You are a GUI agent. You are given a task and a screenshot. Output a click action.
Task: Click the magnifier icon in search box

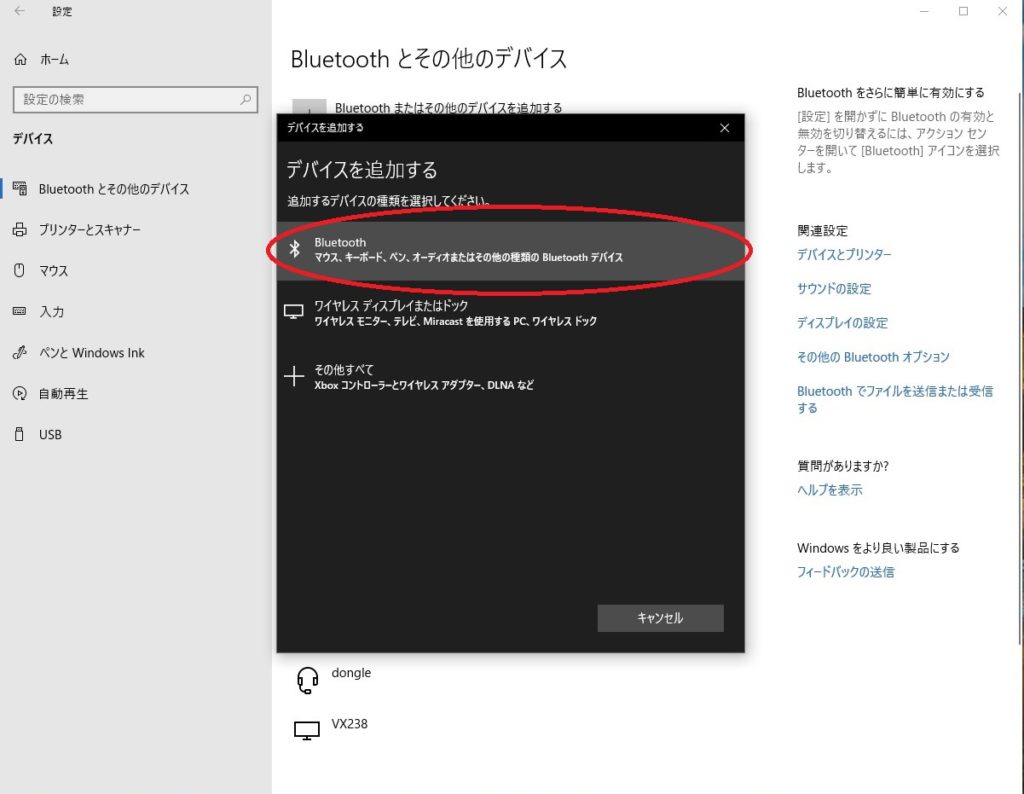coord(246,99)
